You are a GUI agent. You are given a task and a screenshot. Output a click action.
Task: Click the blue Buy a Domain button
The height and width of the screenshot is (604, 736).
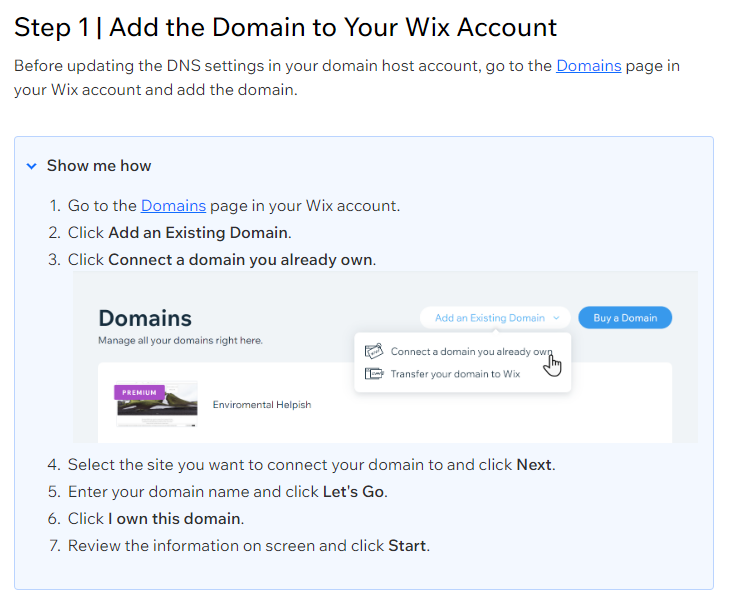pos(625,318)
